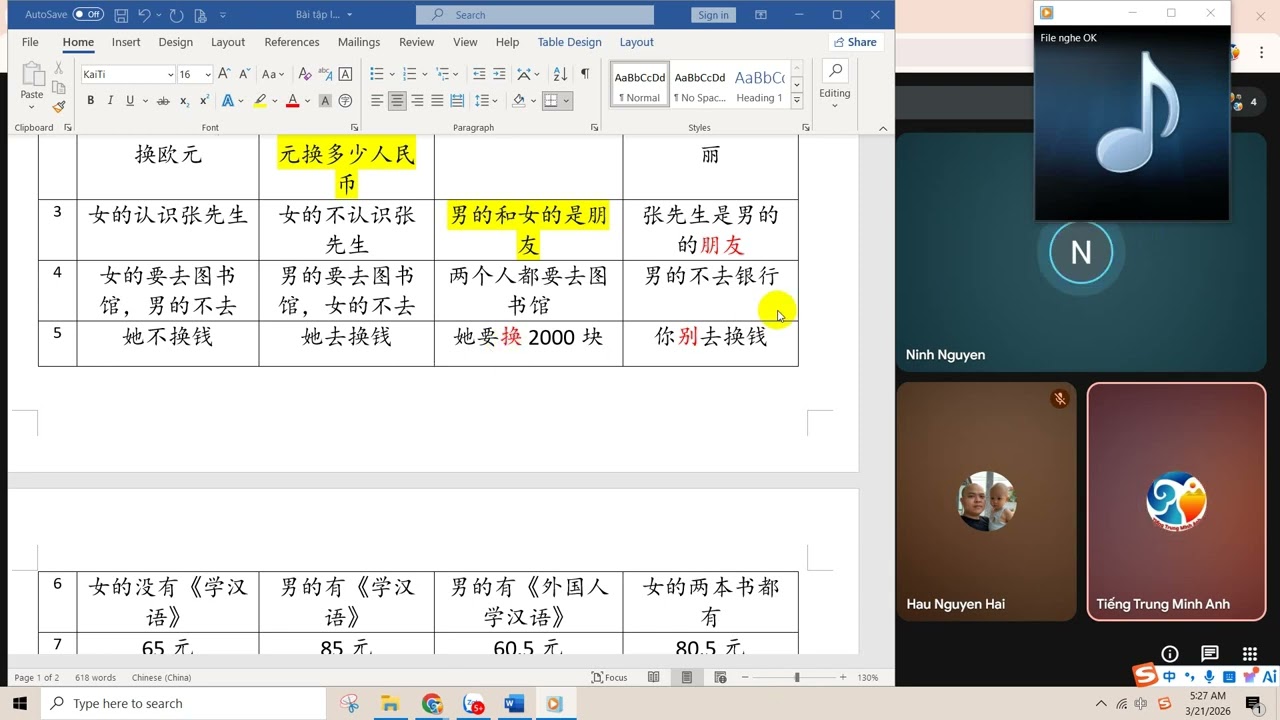Toggle Show/Hide paragraph marks
The height and width of the screenshot is (720, 1280).
click(585, 74)
